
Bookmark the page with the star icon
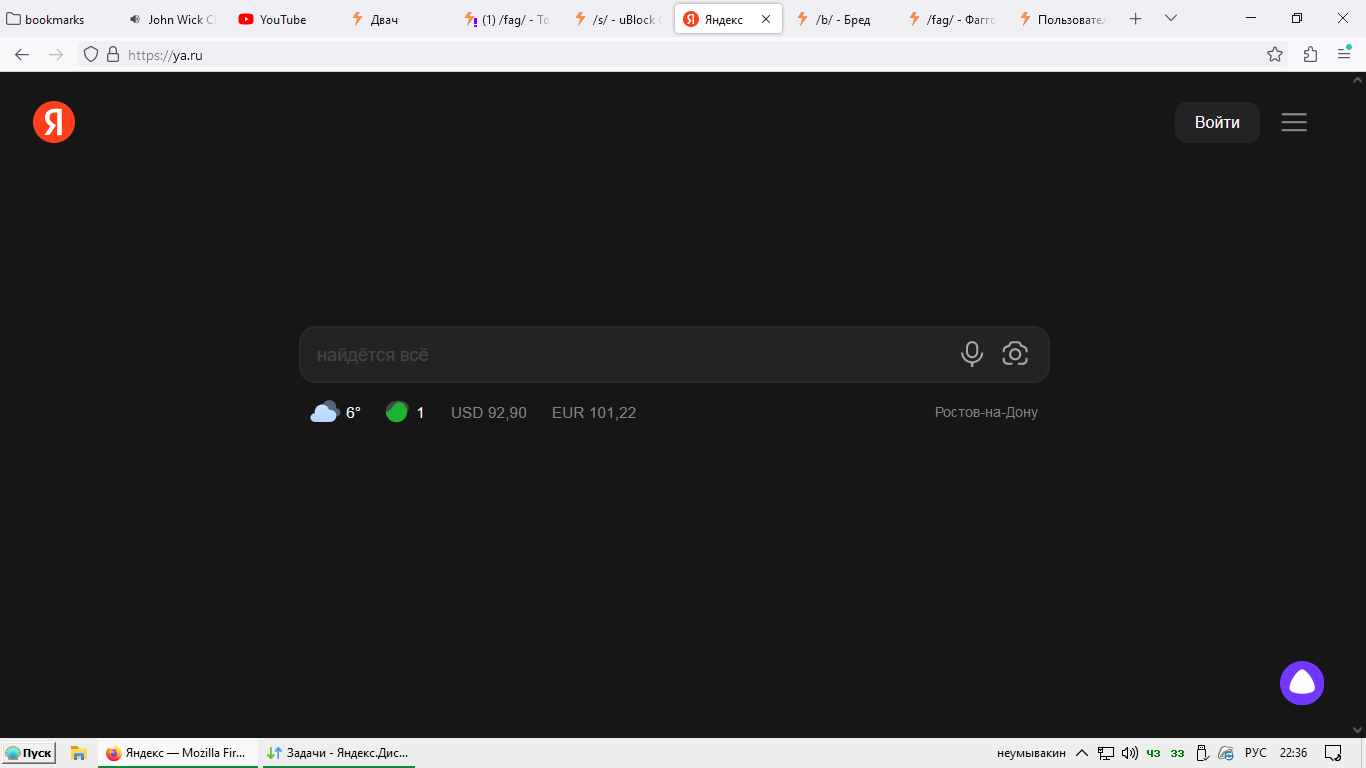(1275, 54)
